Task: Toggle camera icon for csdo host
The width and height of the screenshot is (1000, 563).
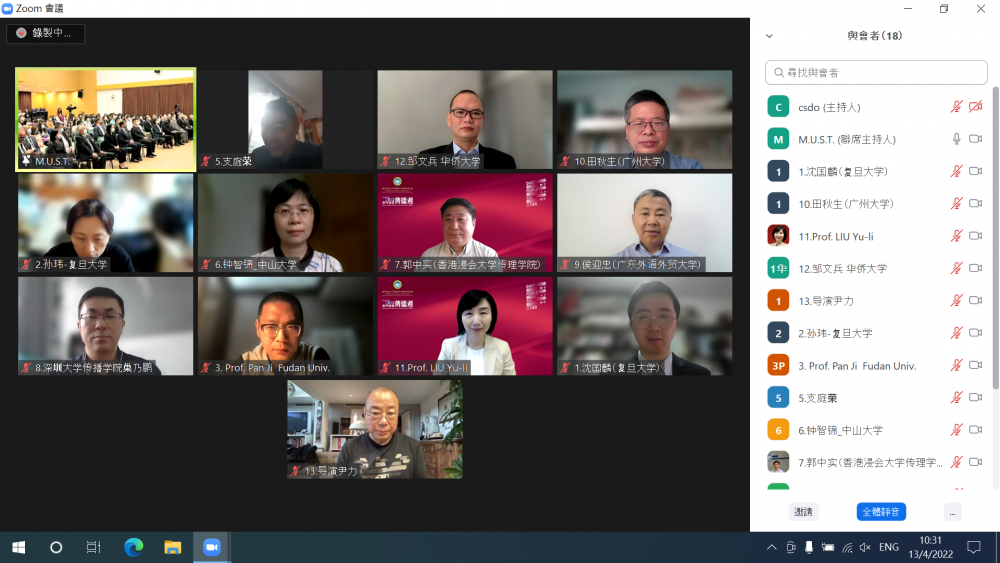Action: pos(975,106)
